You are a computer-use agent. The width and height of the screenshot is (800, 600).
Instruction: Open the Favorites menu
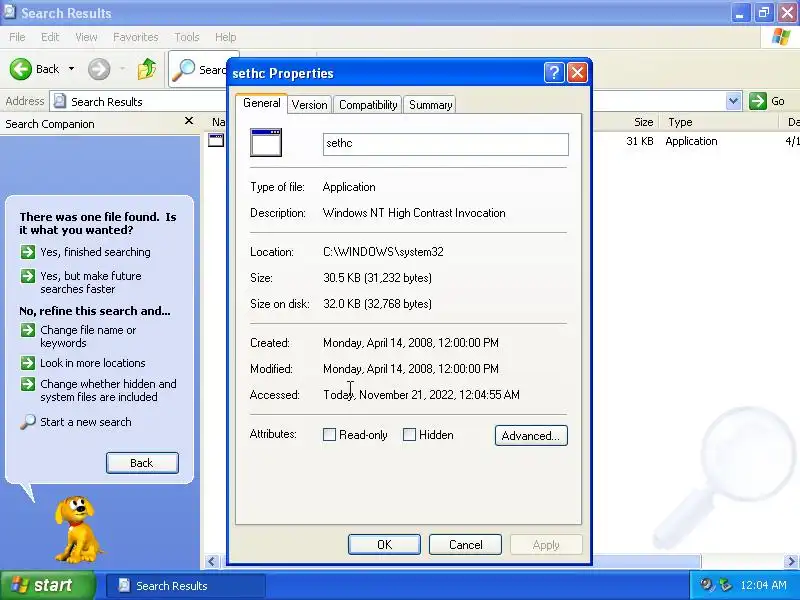136,37
